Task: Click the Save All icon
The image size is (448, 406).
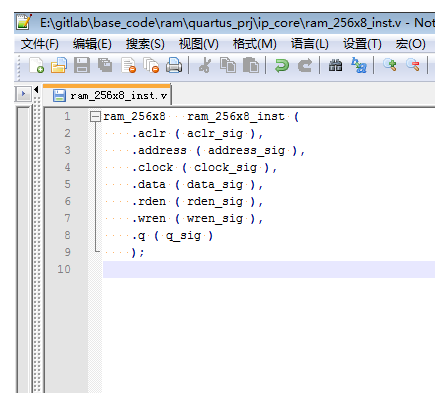Action: (105, 65)
